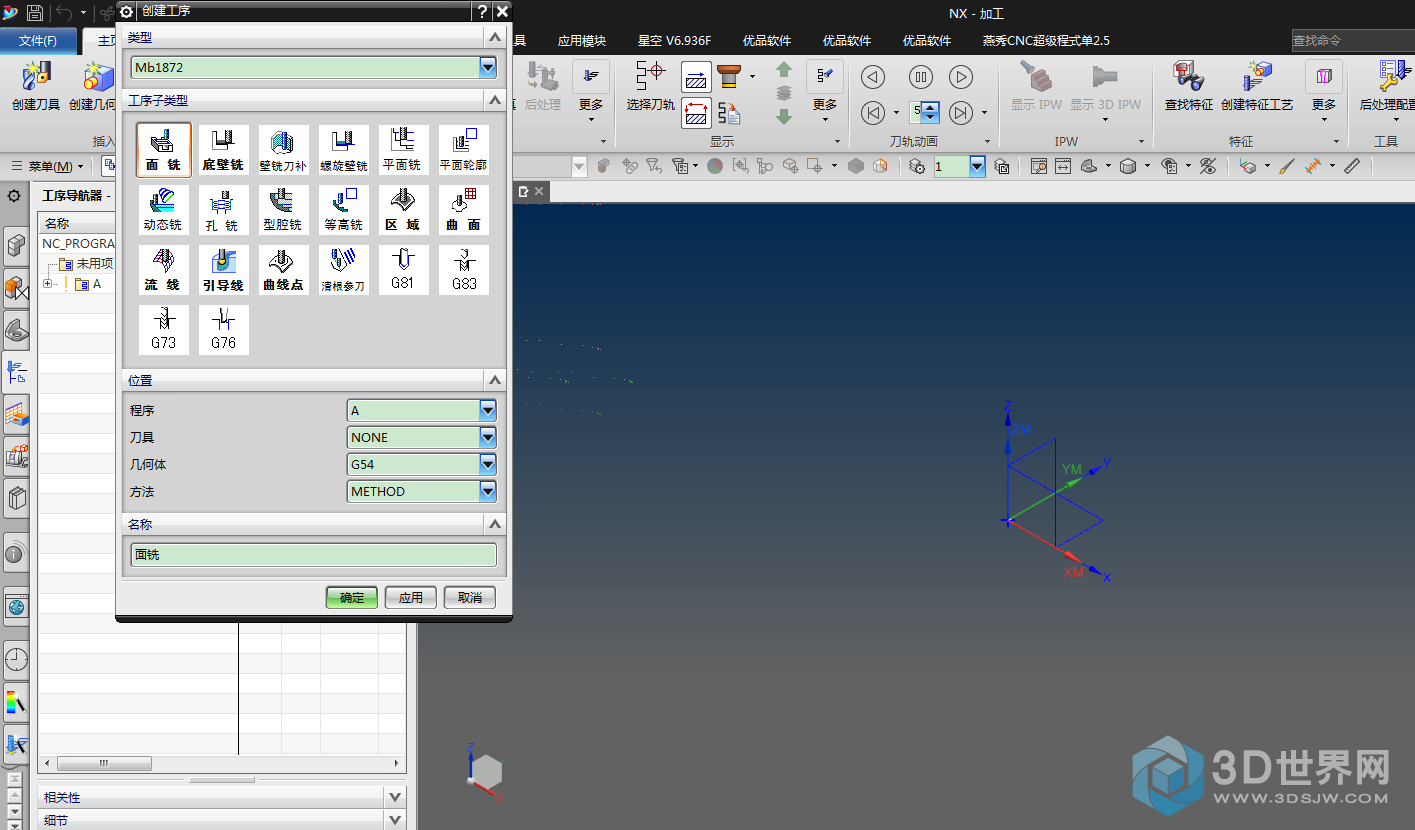Select the 流线 streamline subtype

click(x=164, y=270)
